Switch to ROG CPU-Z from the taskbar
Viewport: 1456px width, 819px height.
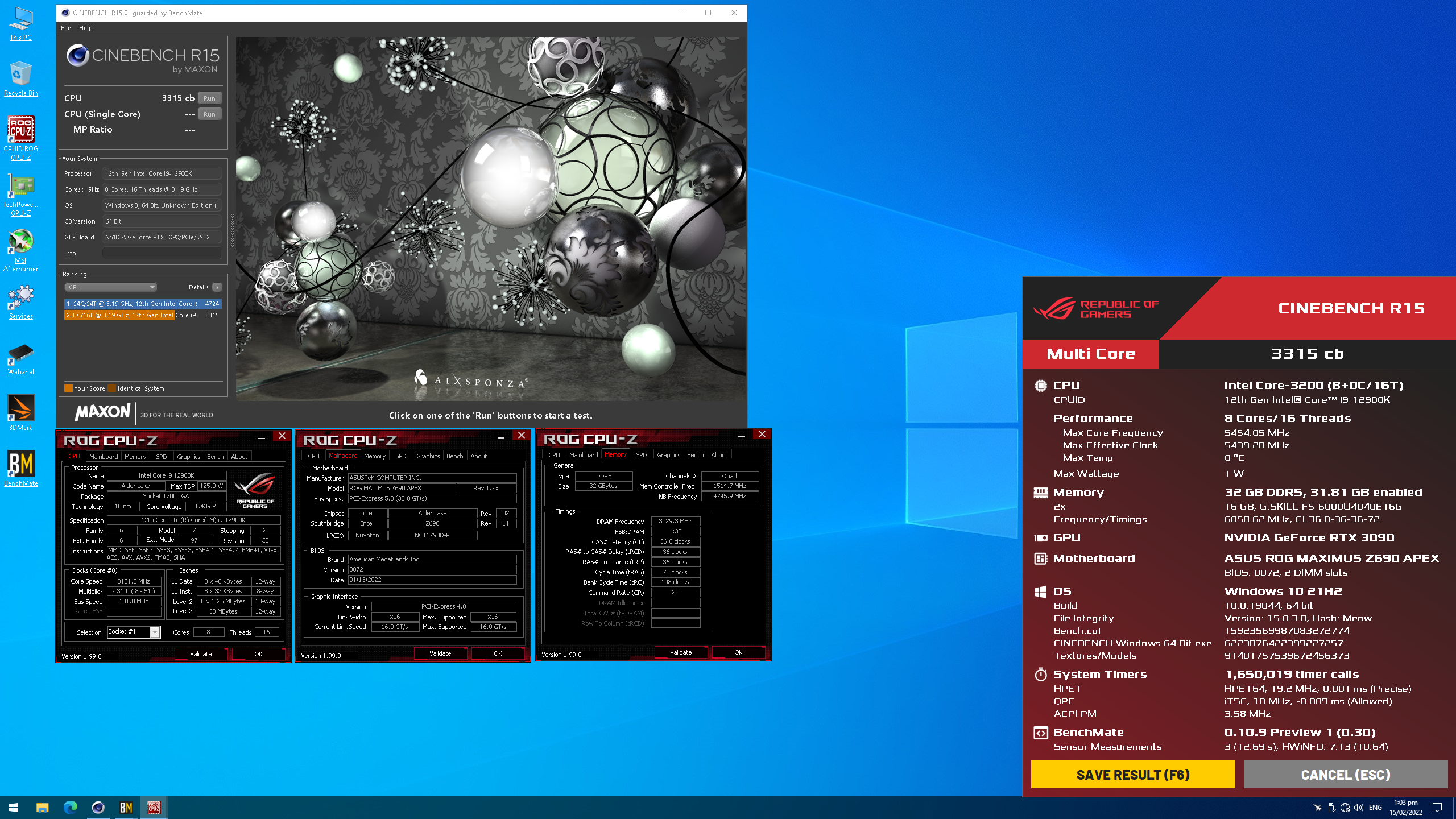pos(154,808)
